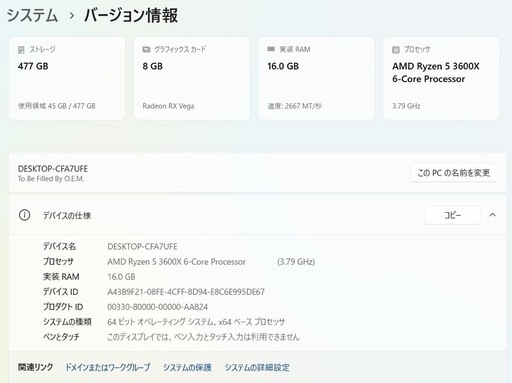Select the 速度: 2667 MT/秒 text
The image size is (512, 383).
click(295, 106)
